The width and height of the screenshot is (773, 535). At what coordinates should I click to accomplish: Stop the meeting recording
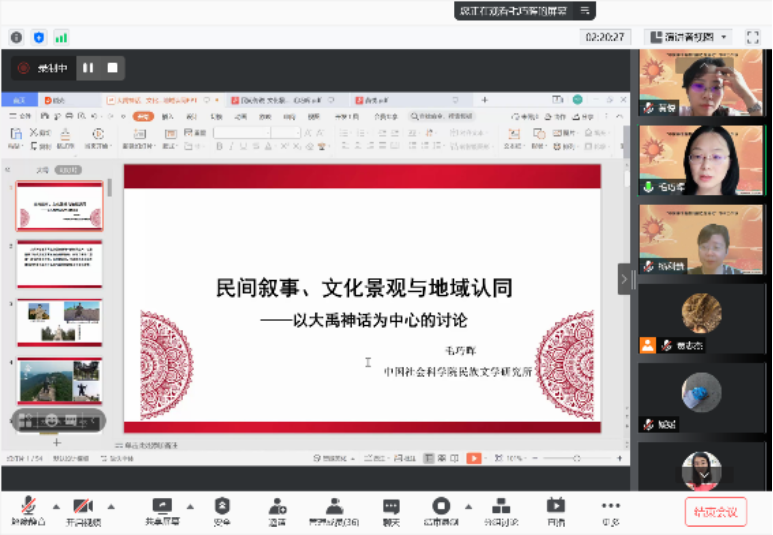(x=113, y=68)
